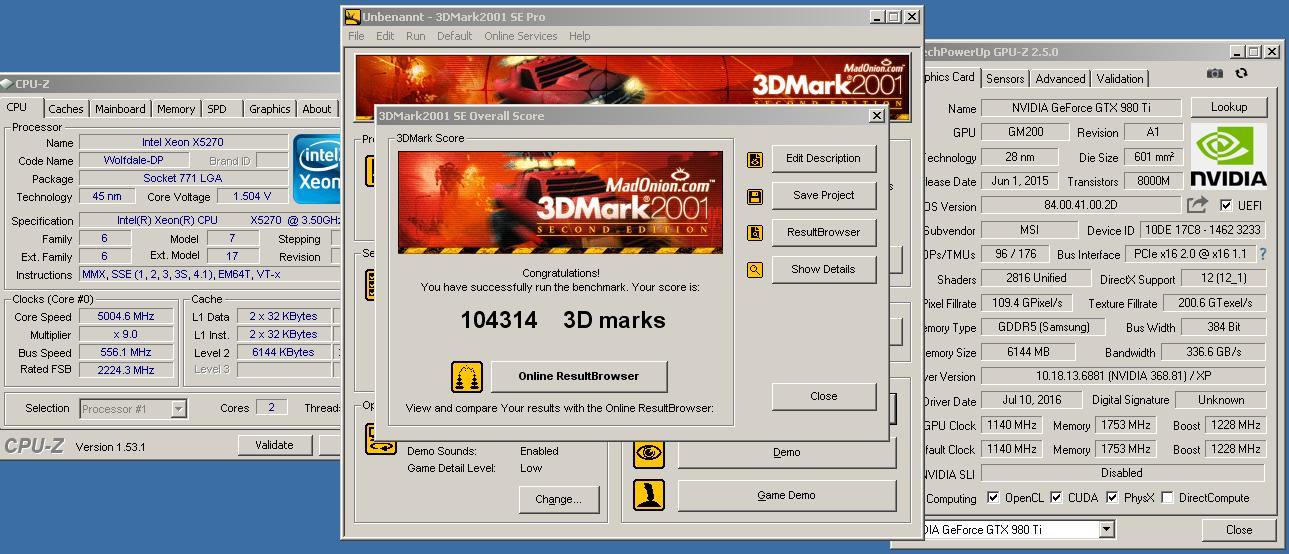The image size is (1289, 554).
Task: Click the ResultBrowser button
Action: point(823,232)
